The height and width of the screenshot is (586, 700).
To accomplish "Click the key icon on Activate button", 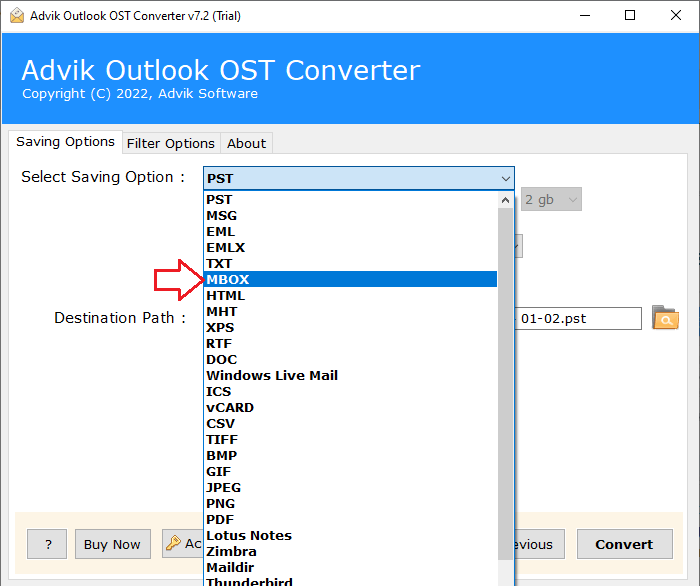I will coord(173,543).
